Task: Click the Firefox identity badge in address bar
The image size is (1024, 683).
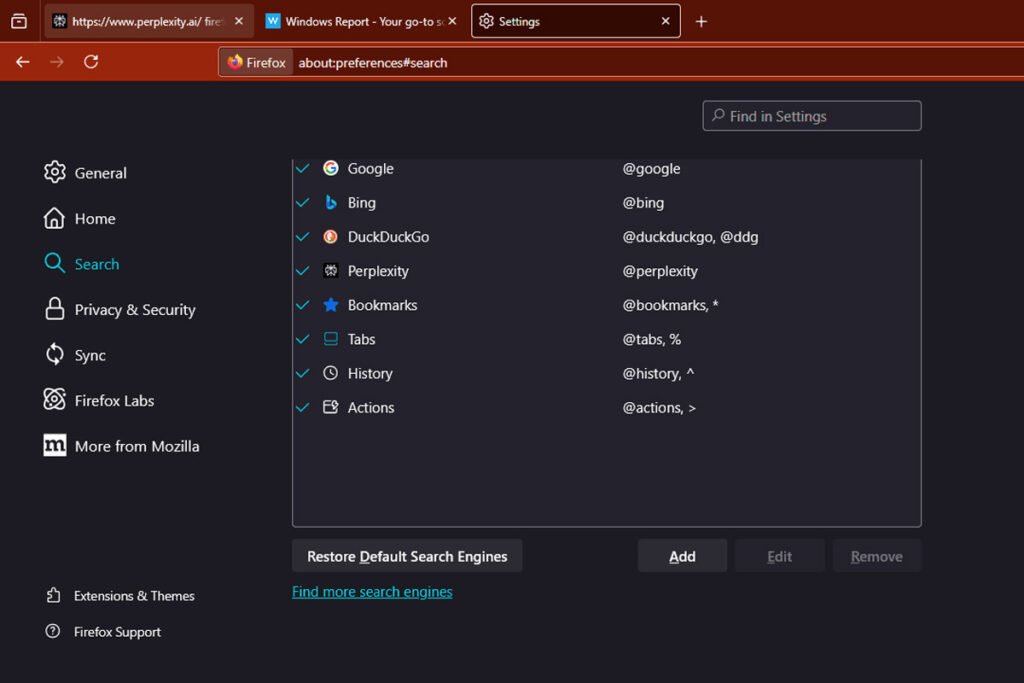Action: pos(256,63)
